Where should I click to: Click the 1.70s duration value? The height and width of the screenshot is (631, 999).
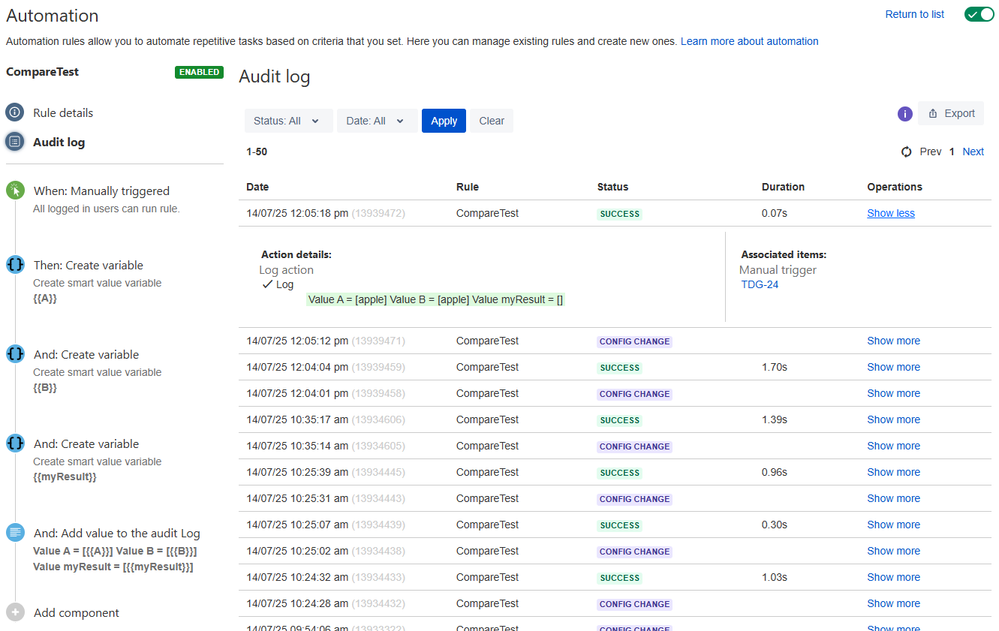(774, 367)
